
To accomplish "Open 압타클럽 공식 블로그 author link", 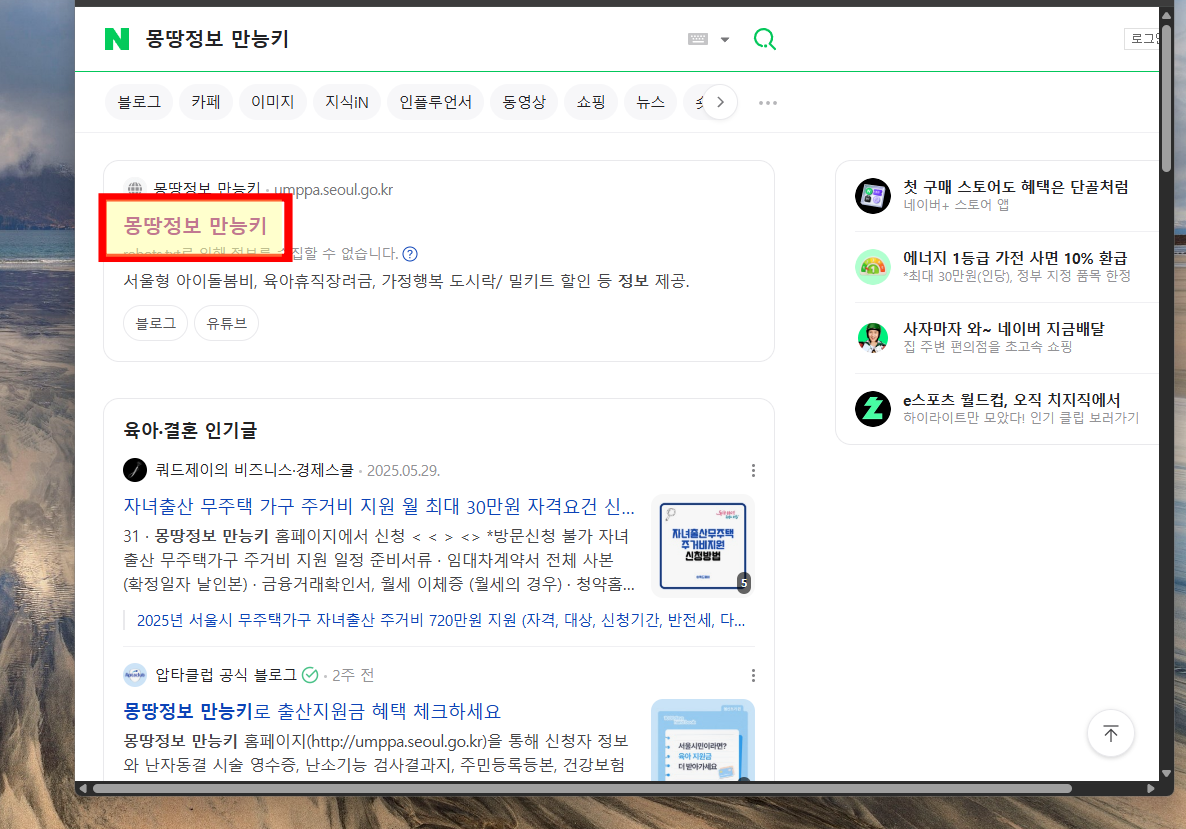I will coord(225,675).
